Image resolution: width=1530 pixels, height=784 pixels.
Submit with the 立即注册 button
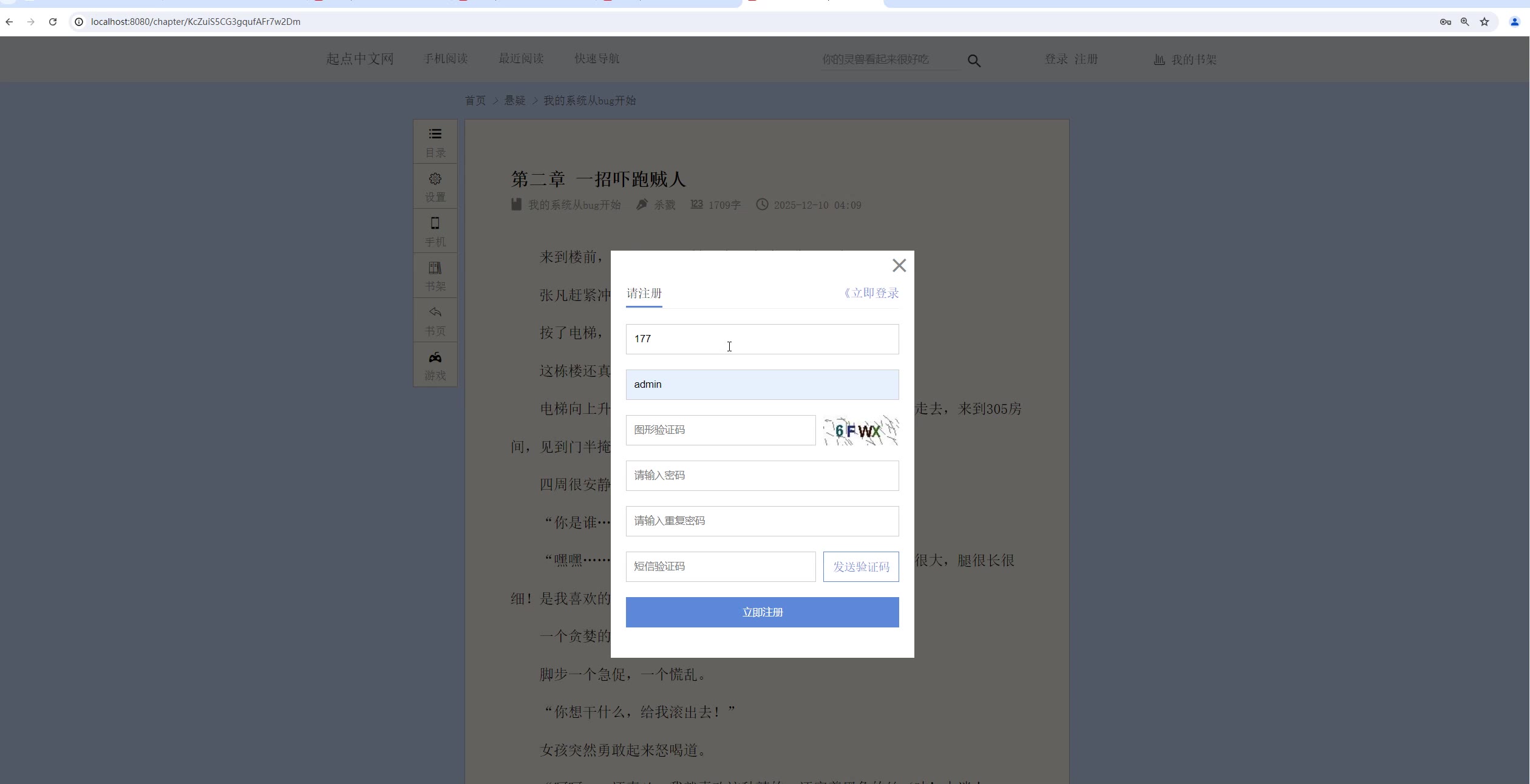(762, 612)
